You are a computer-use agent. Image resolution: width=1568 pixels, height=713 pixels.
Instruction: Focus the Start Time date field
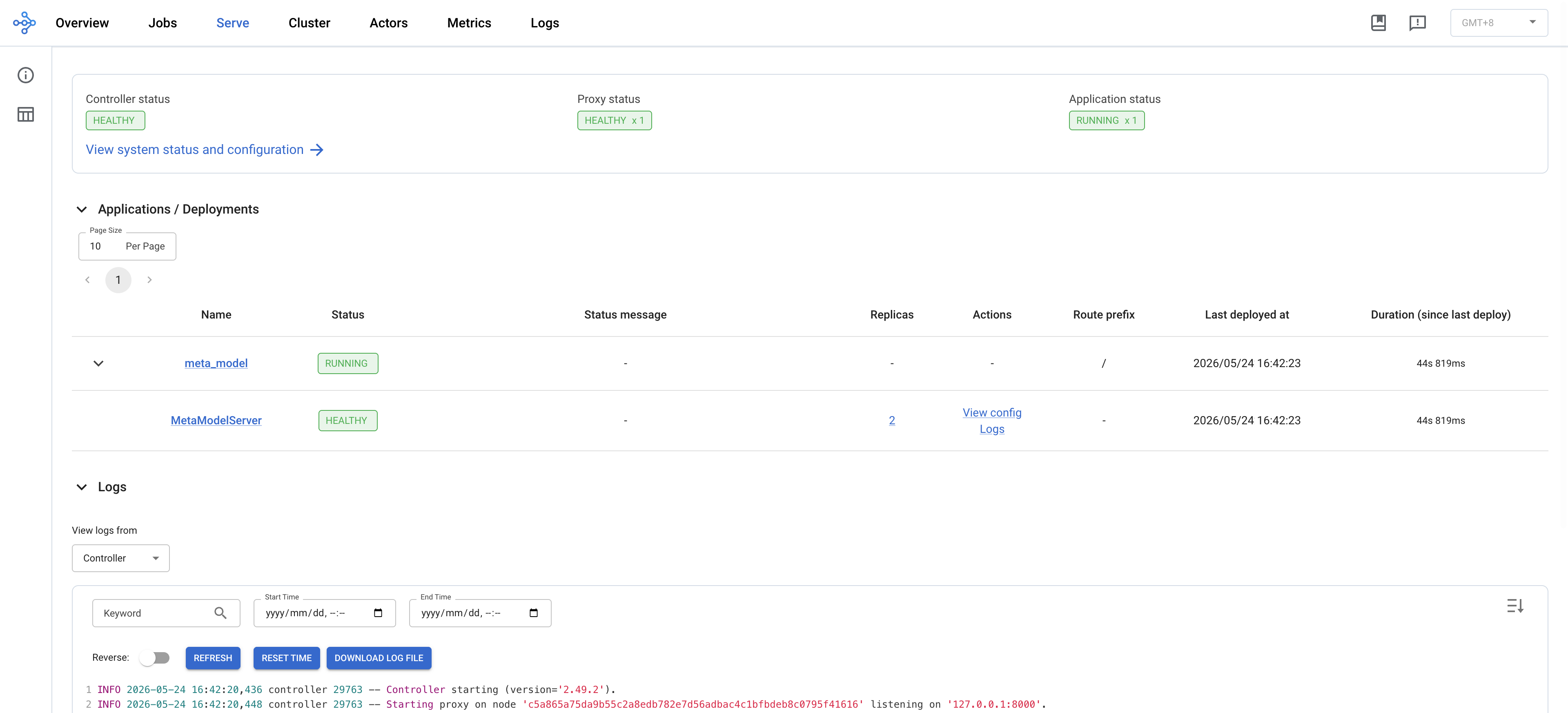[x=325, y=613]
